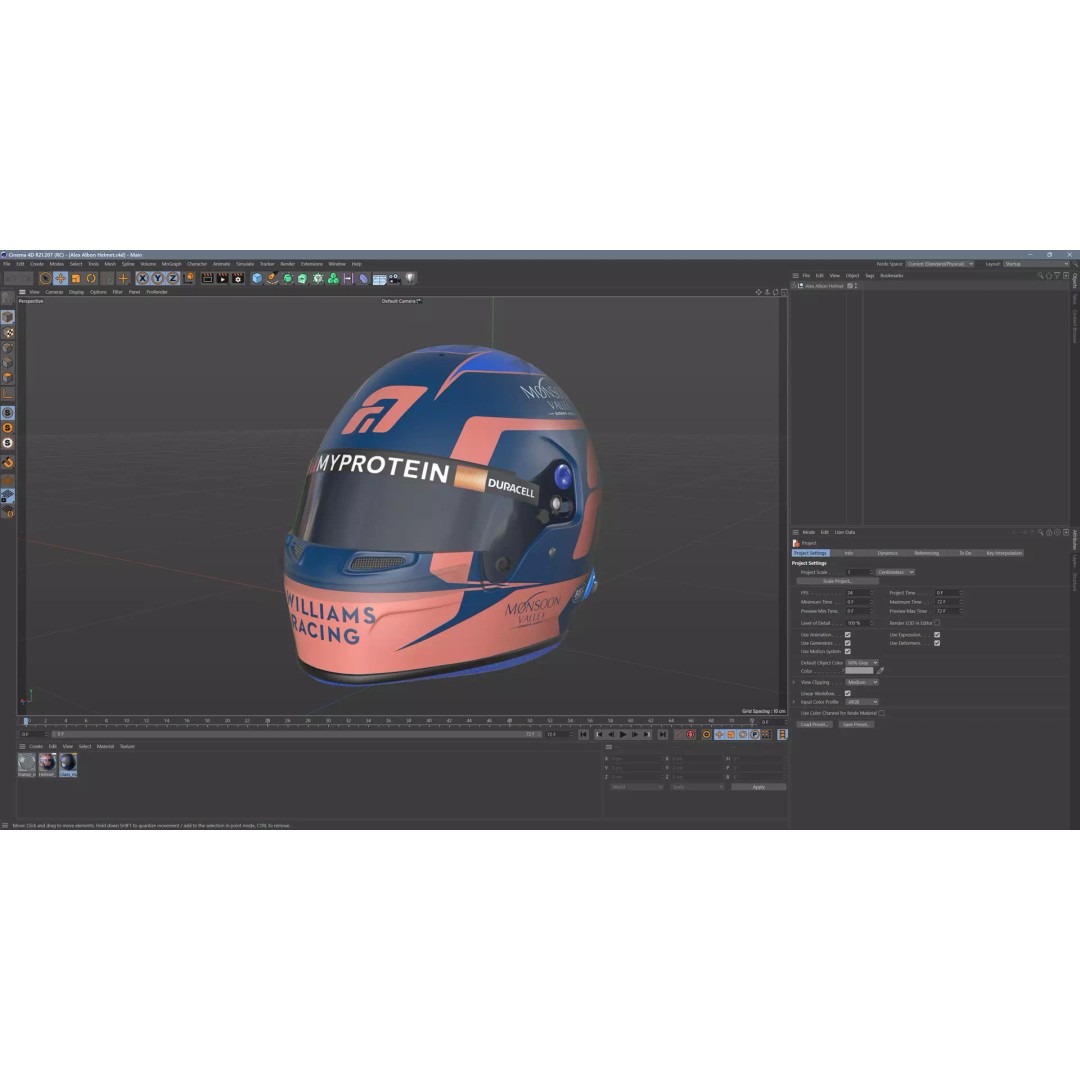Click the Load Preset button
Image resolution: width=1080 pixels, height=1080 pixels.
click(x=814, y=724)
